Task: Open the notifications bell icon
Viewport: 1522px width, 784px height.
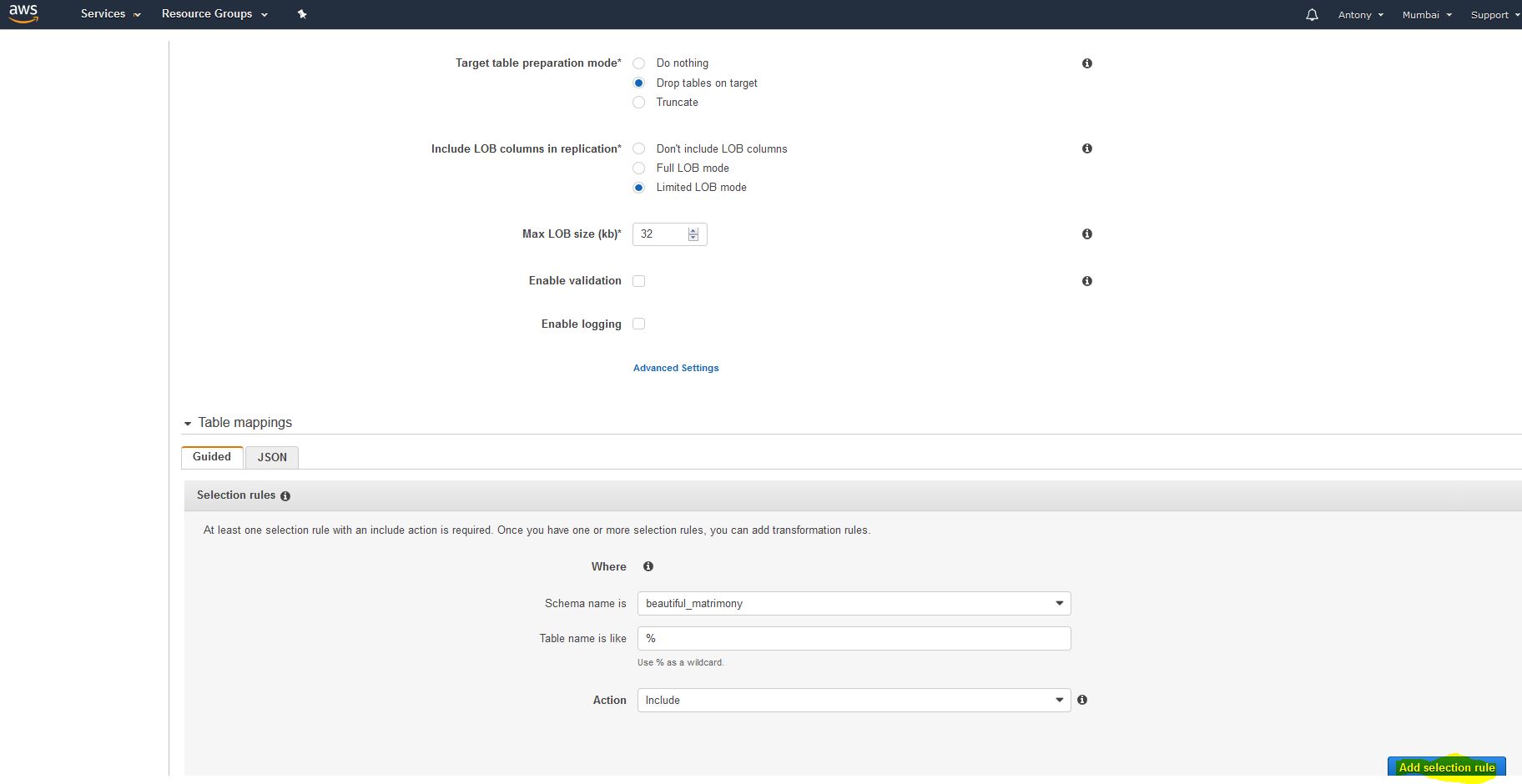Action: [1312, 15]
